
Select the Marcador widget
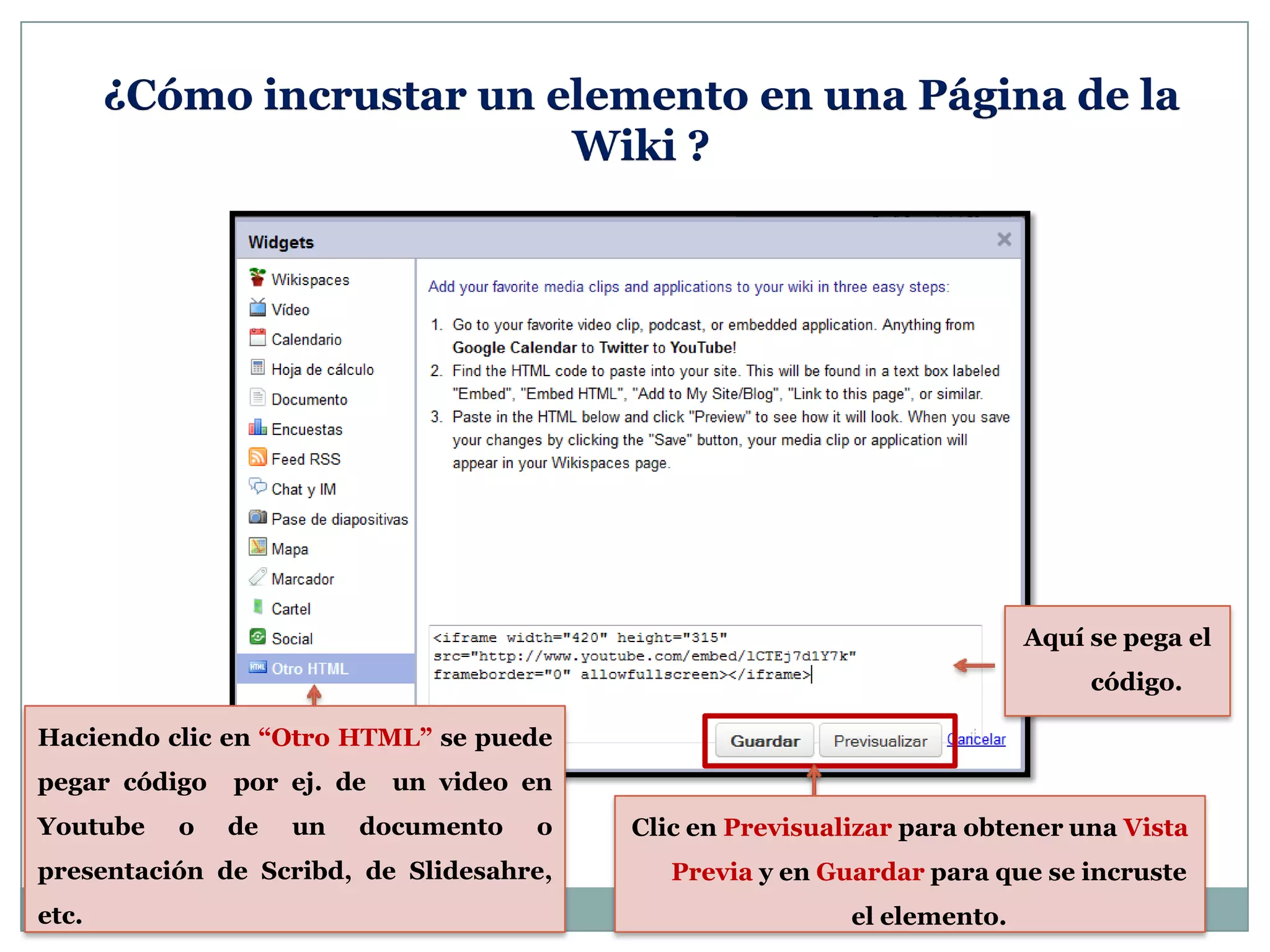click(x=303, y=579)
